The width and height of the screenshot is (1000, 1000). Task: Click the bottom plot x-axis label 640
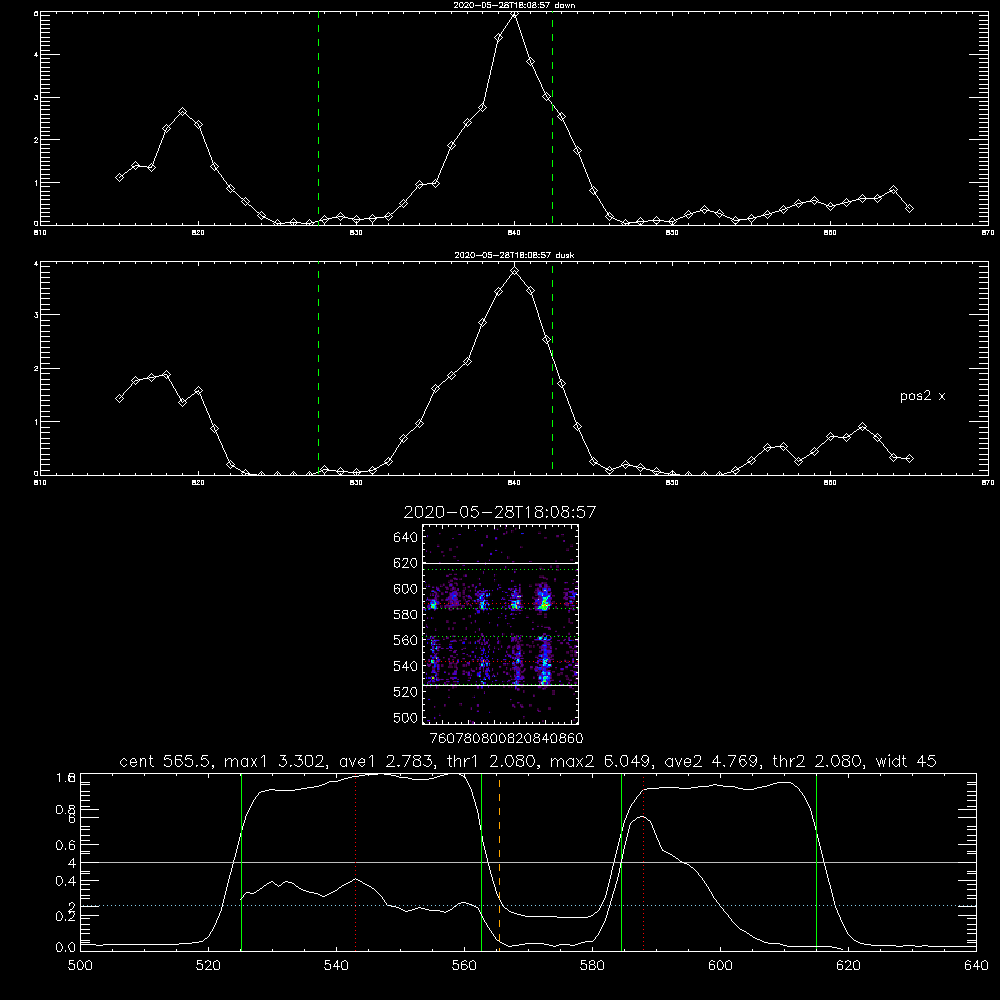[976, 966]
